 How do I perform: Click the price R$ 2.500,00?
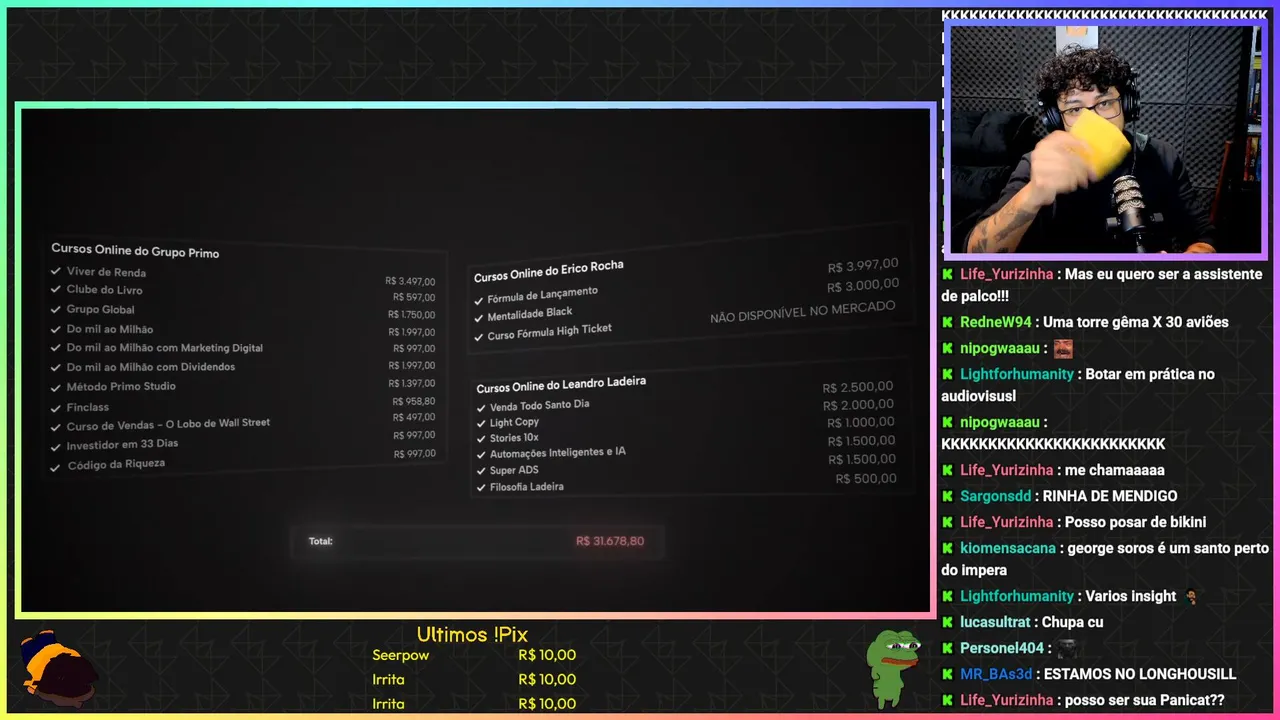(858, 387)
